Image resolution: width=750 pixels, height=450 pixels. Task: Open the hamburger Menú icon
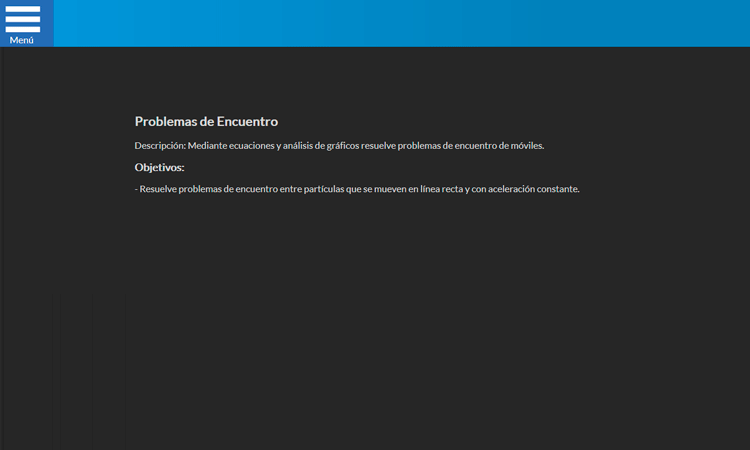click(23, 20)
